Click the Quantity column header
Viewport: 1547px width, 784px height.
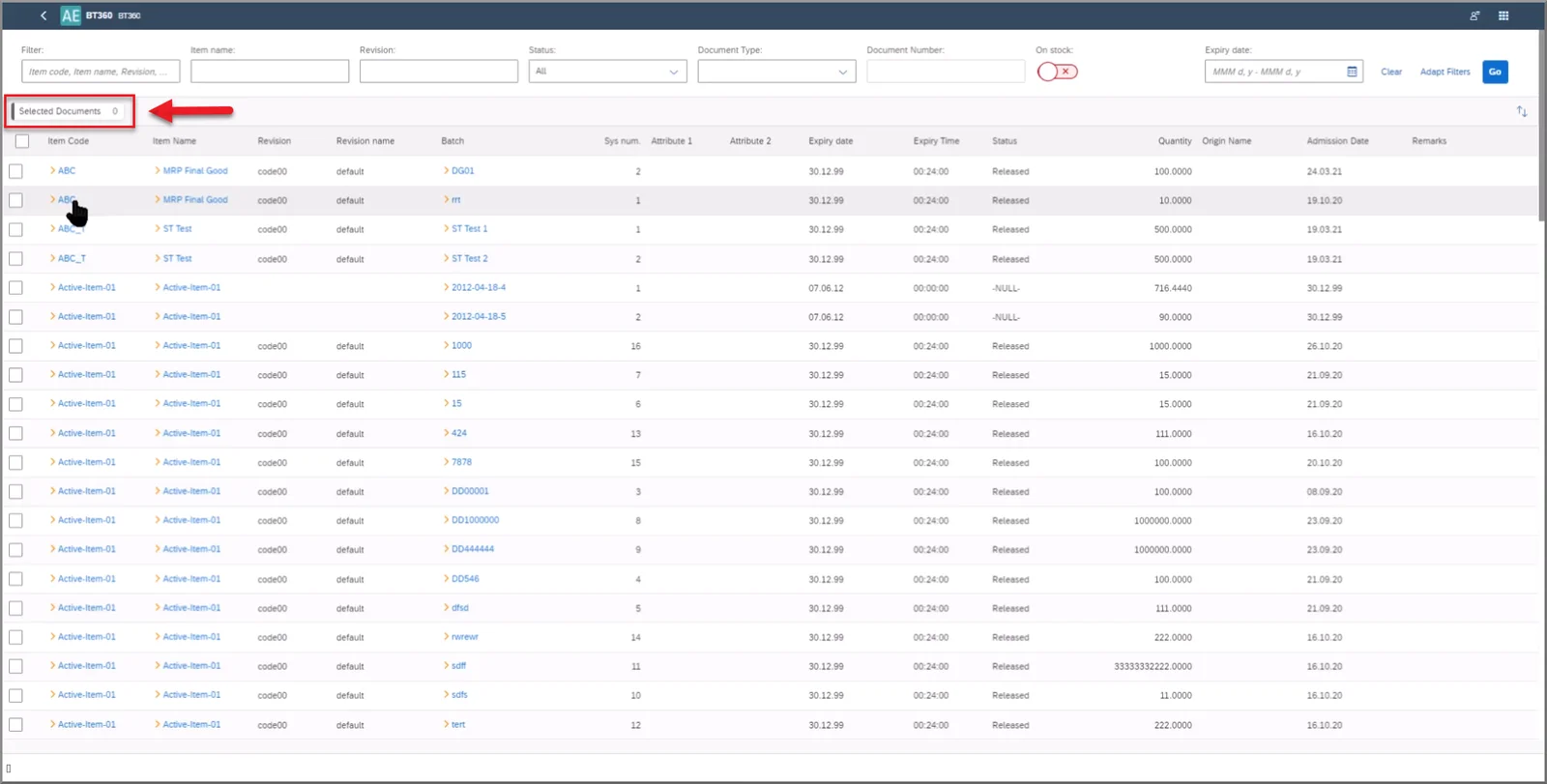(1175, 141)
